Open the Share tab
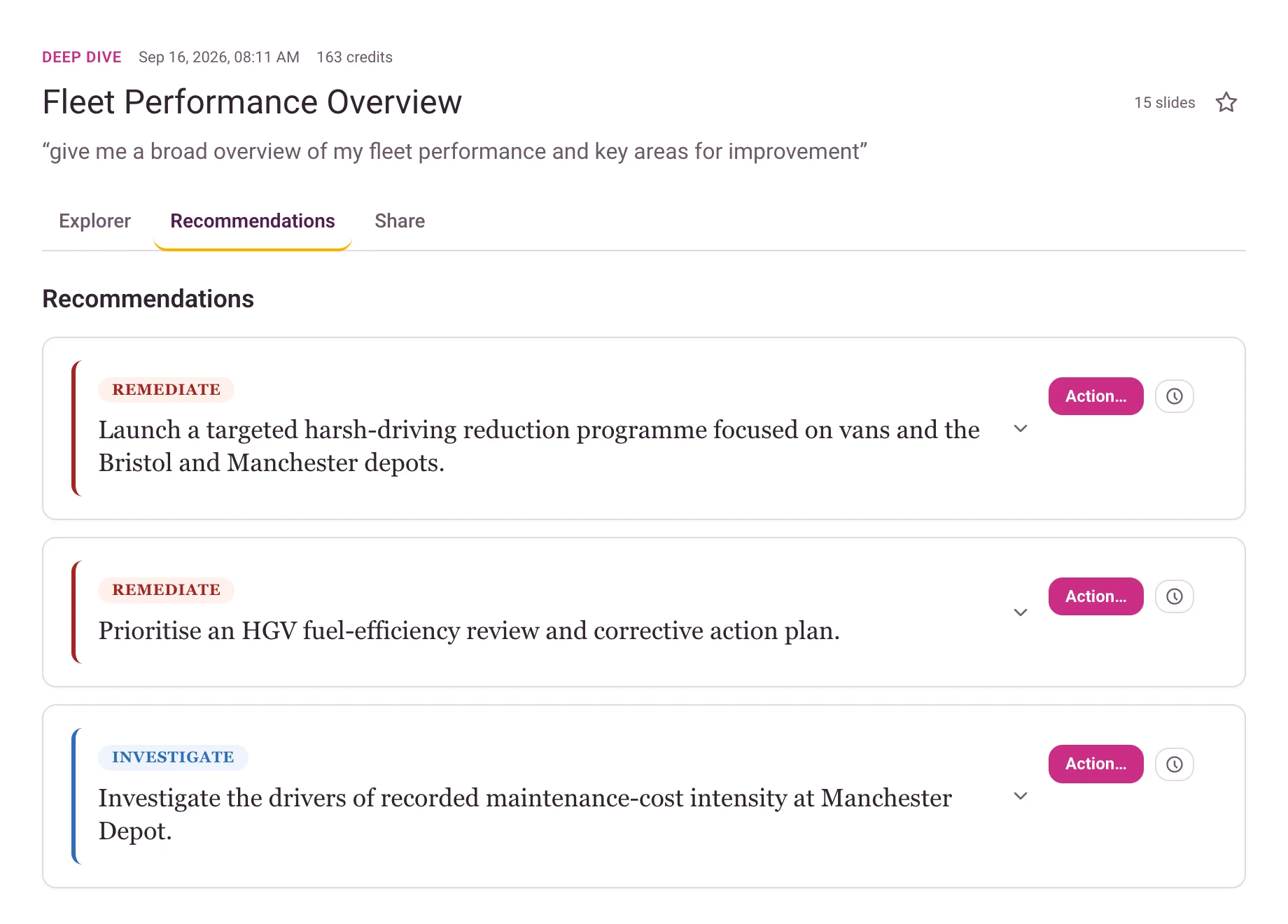The image size is (1288, 924). pos(400,221)
